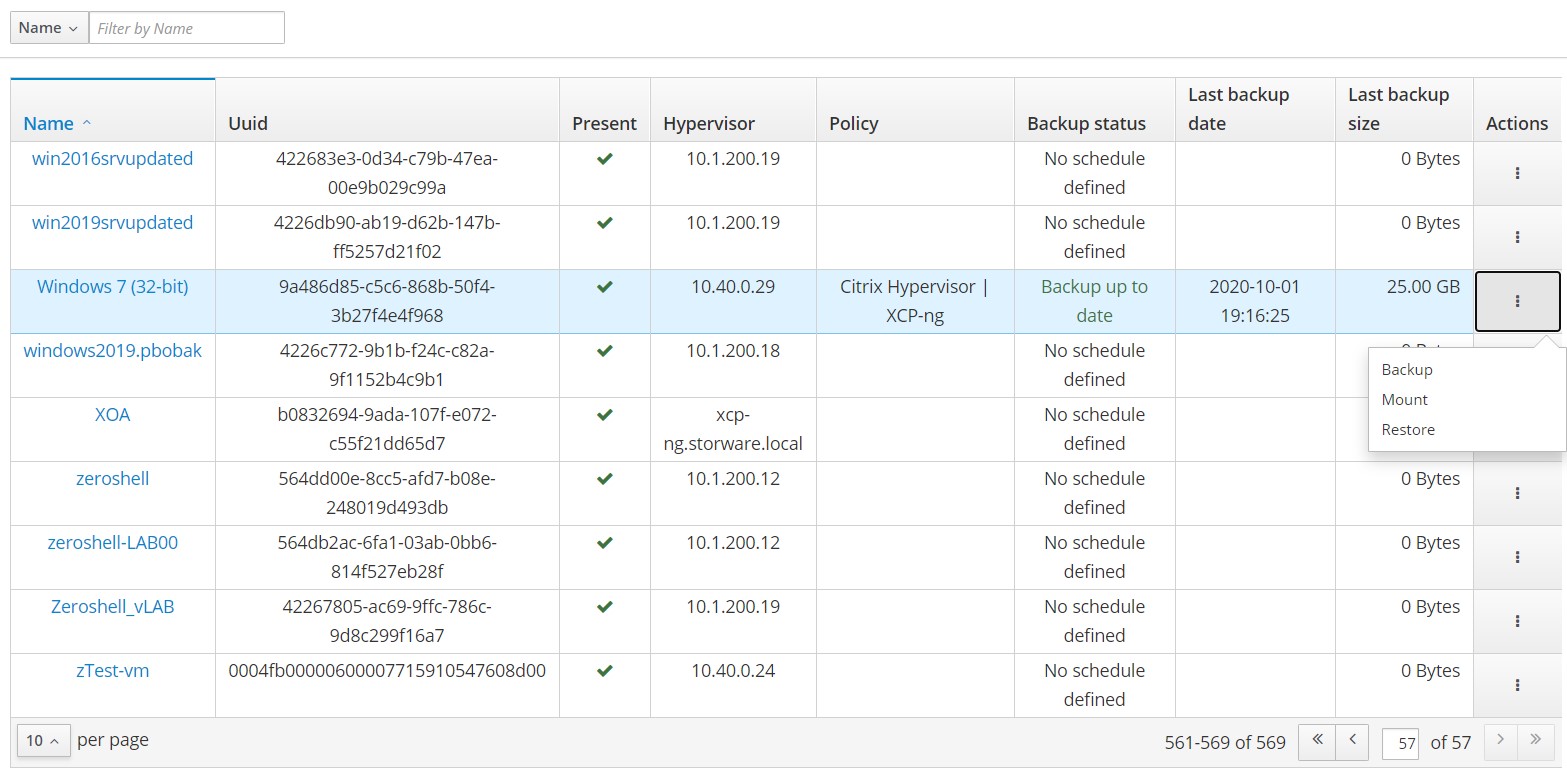The width and height of the screenshot is (1567, 772).
Task: Open the windows2019.pbobak VM link
Action: coord(112,351)
